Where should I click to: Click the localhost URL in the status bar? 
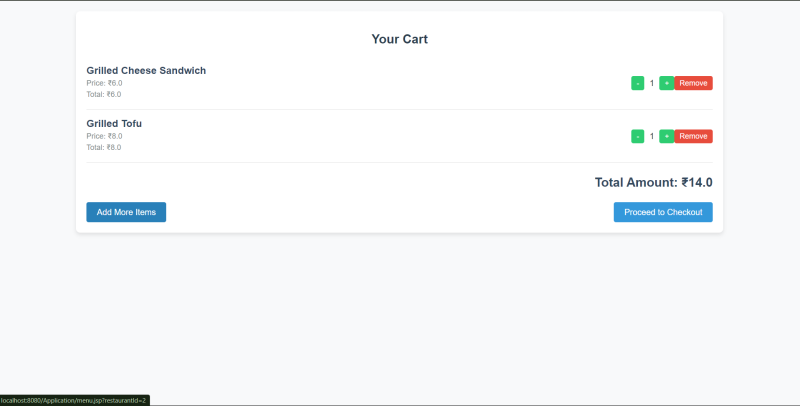point(74,400)
